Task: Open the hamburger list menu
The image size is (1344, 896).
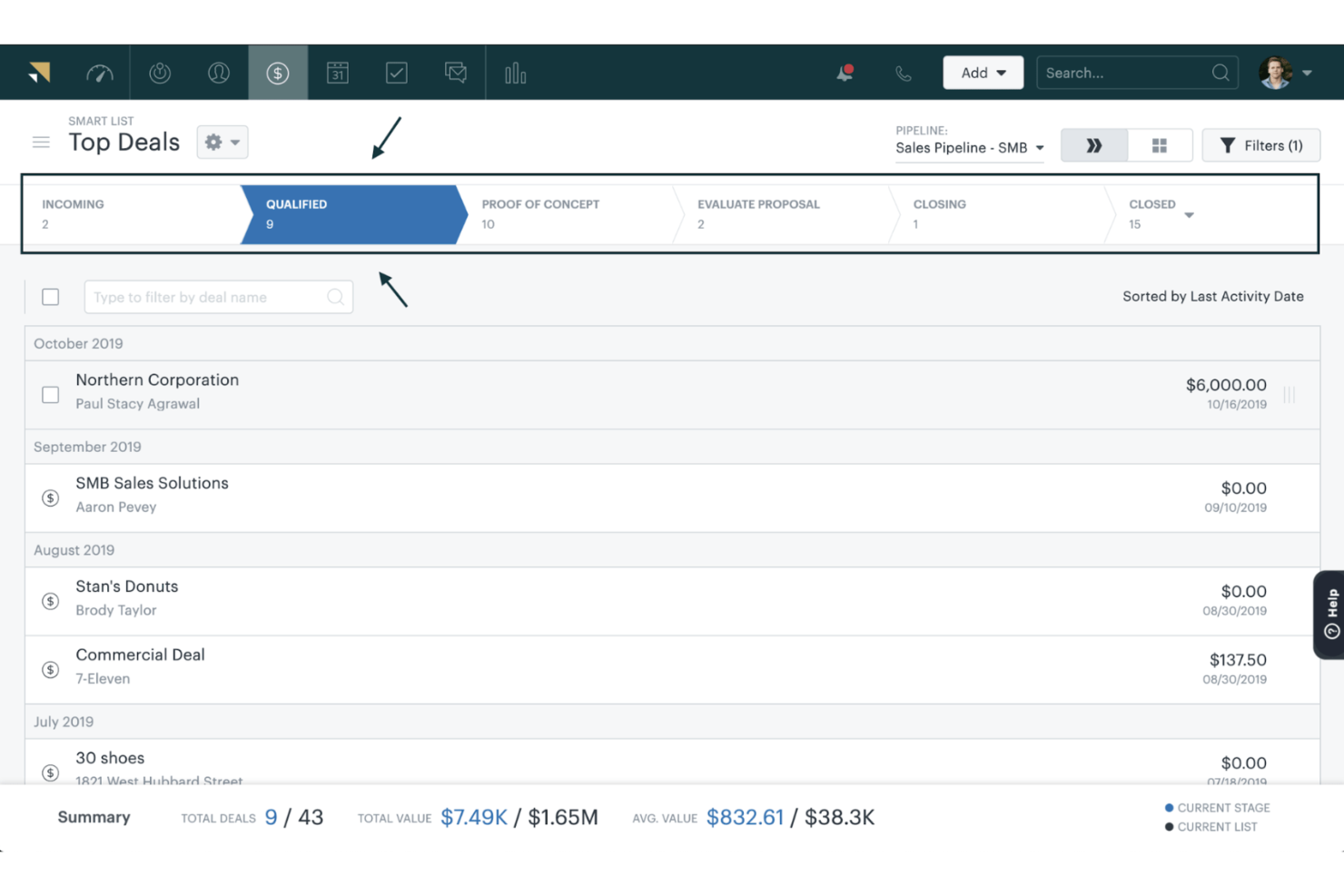Action: 40,142
